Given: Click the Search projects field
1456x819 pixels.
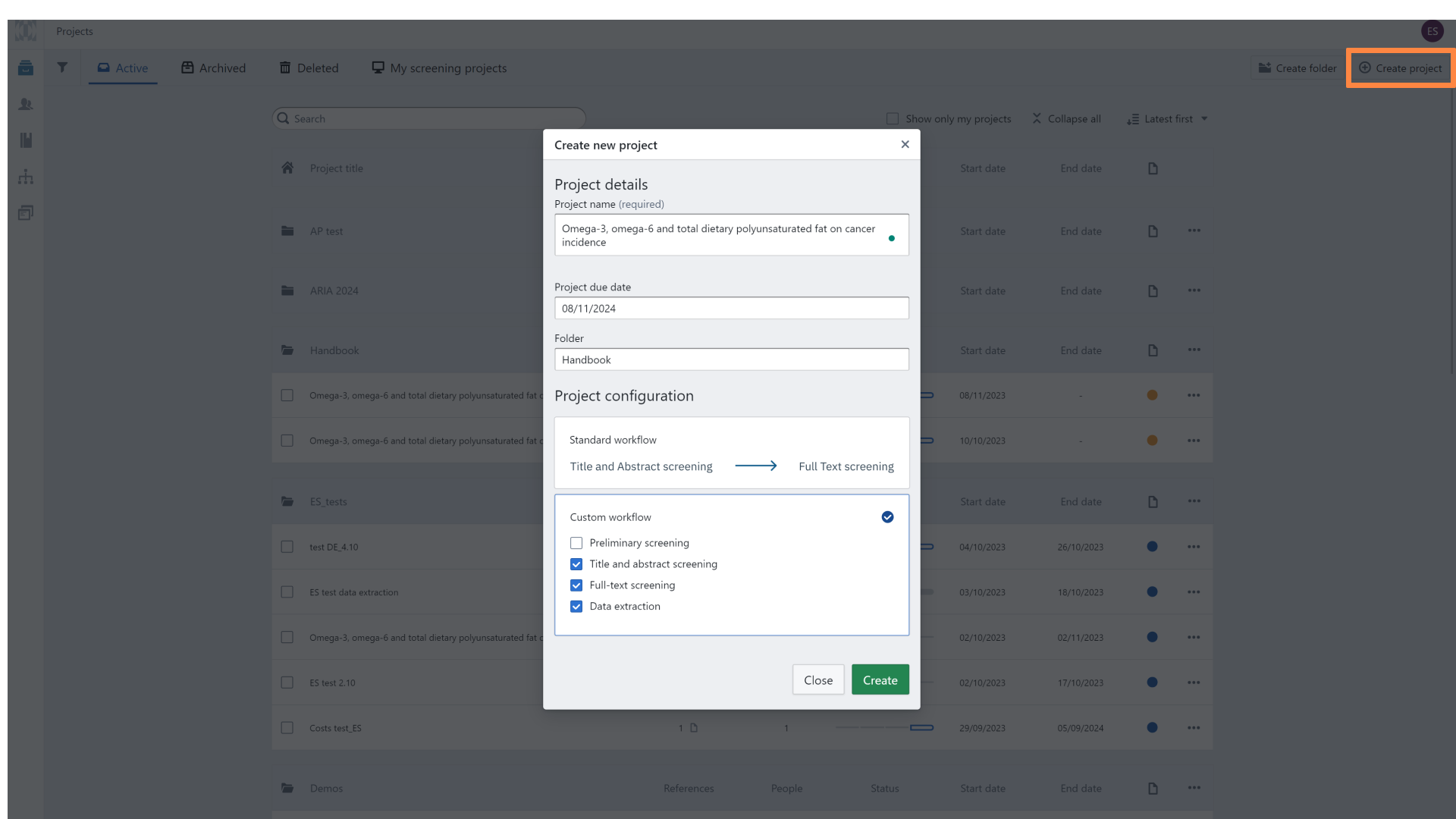Looking at the screenshot, I should tap(429, 118).
